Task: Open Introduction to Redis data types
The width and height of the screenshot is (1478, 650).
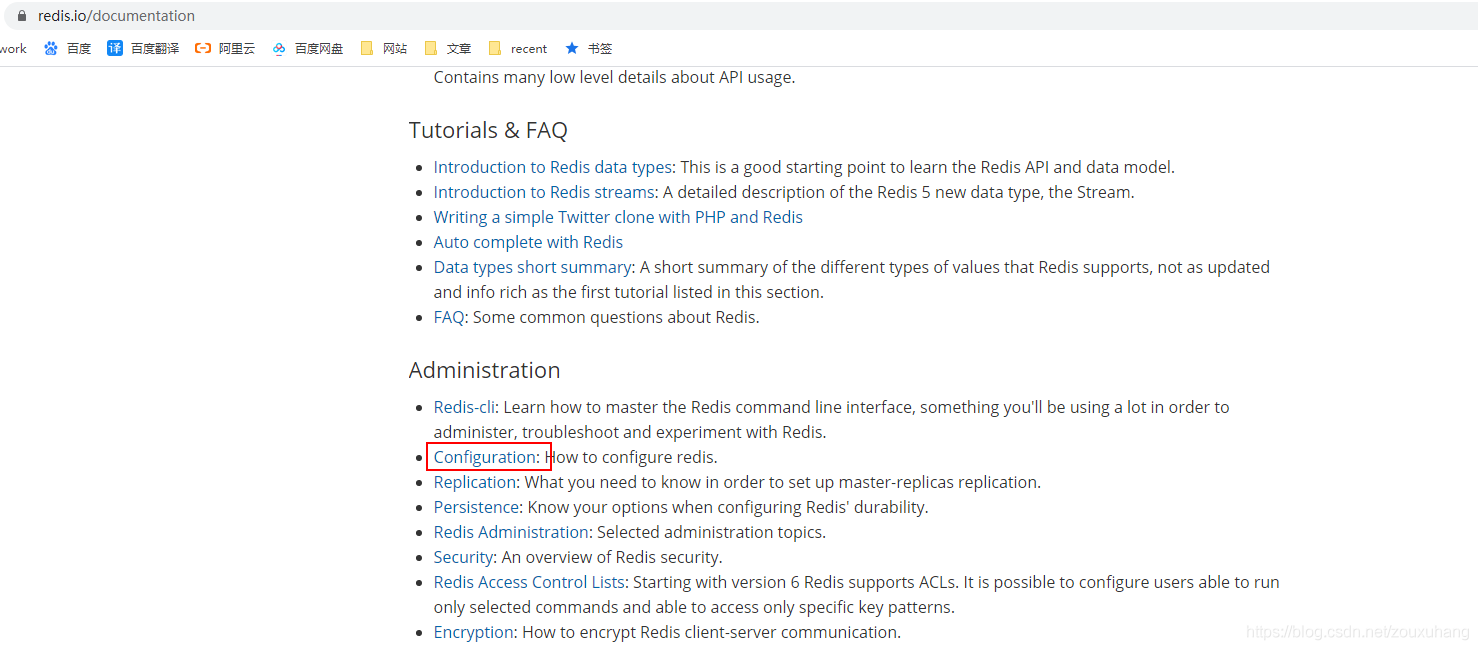Action: (551, 166)
